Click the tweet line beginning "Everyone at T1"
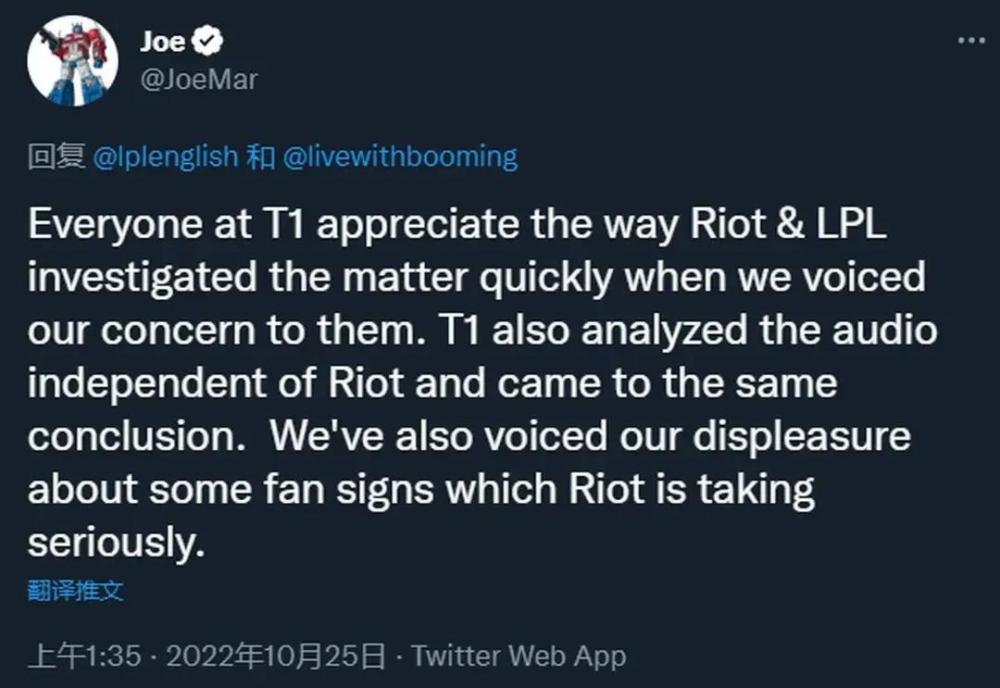The width and height of the screenshot is (1000, 688). pos(458,224)
